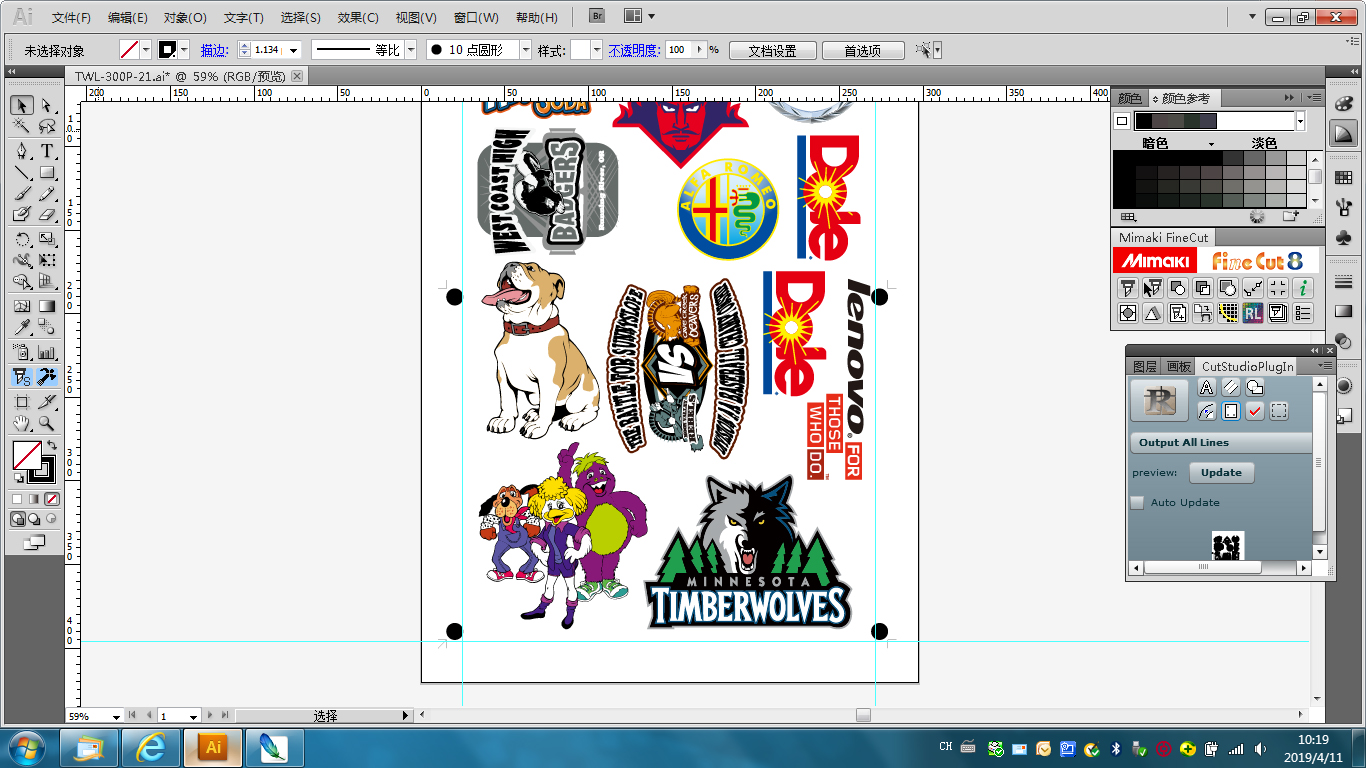
Task: Click the 文档设置 button
Action: (x=772, y=50)
